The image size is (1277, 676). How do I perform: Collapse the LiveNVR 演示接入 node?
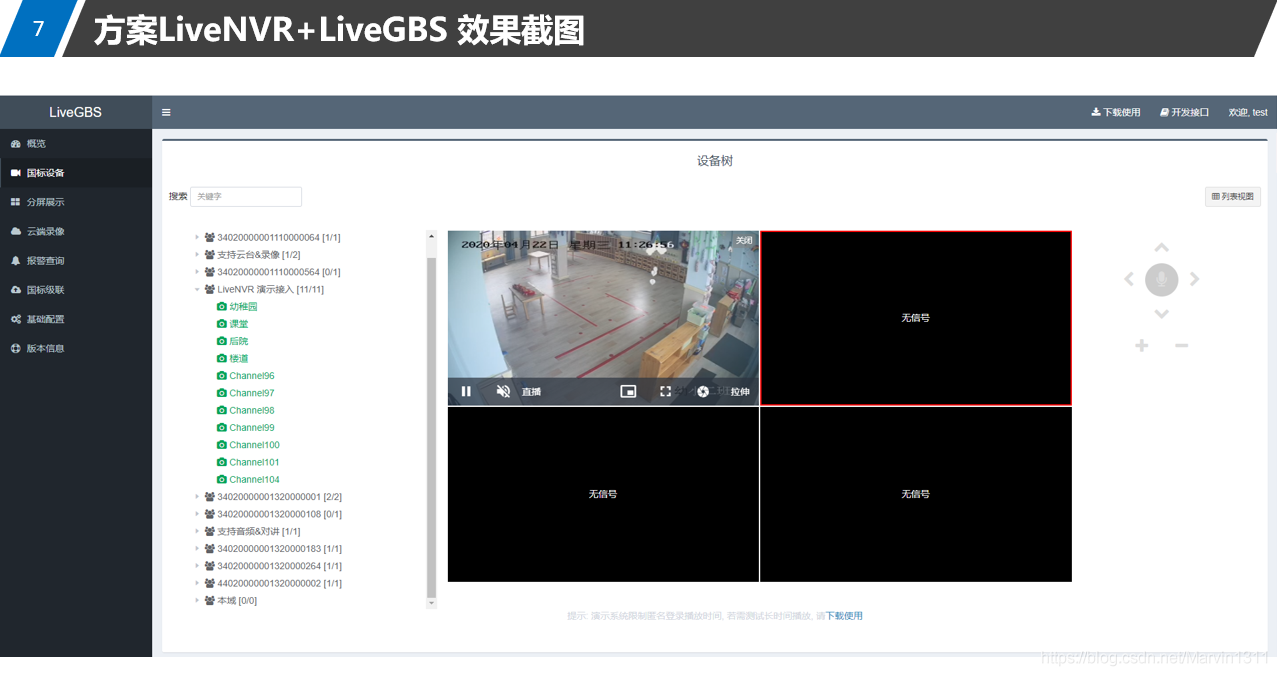[x=197, y=289]
